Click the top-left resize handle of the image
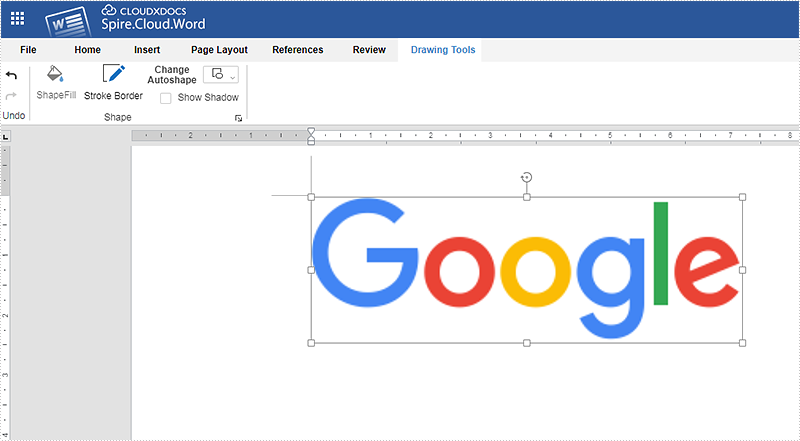Screen dimensions: 800x441 point(311,197)
